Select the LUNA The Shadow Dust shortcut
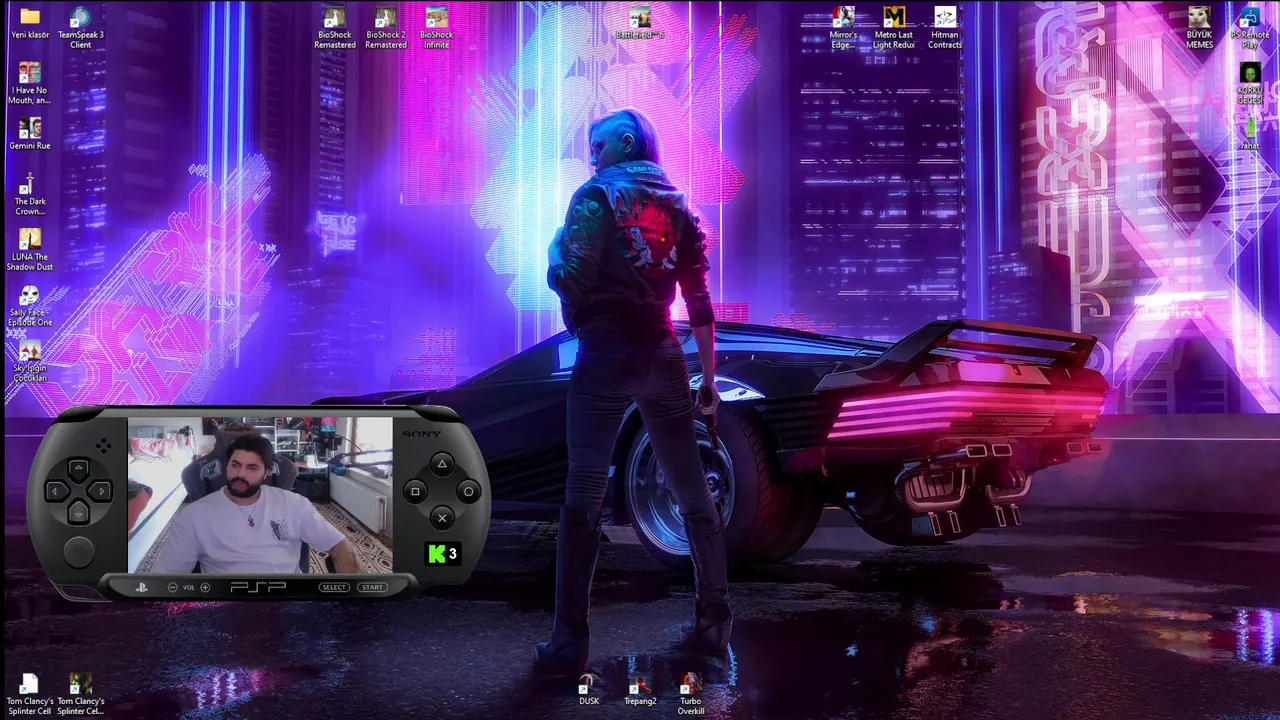This screenshot has height=720, width=1280. [x=30, y=239]
